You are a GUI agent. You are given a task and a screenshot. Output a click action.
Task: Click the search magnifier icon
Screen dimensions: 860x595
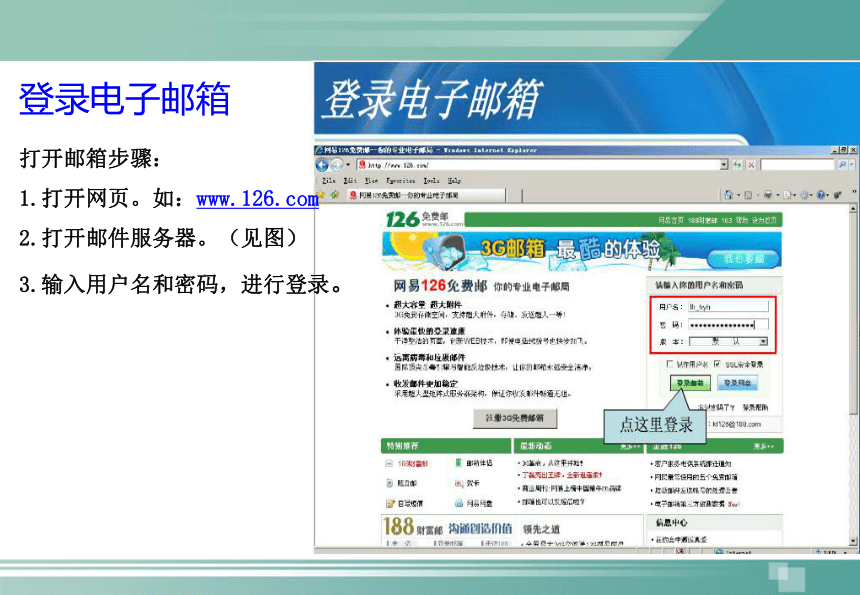(842, 165)
